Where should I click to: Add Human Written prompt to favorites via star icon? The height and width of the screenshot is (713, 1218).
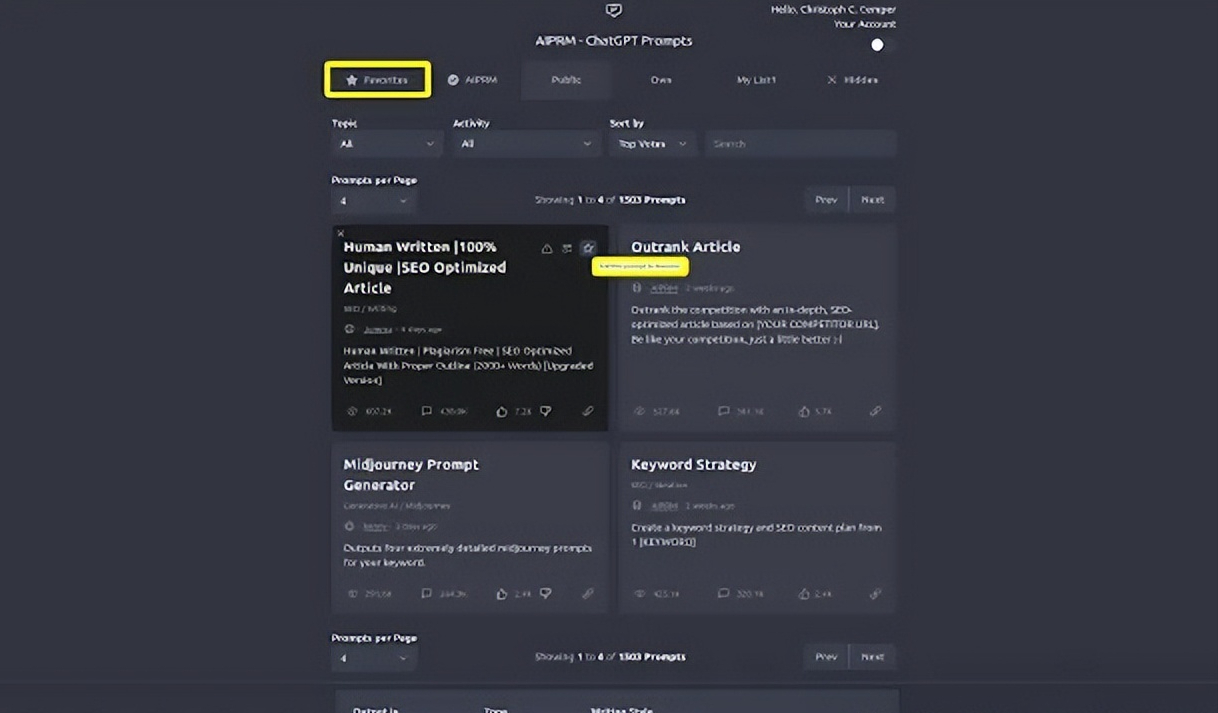coord(588,248)
